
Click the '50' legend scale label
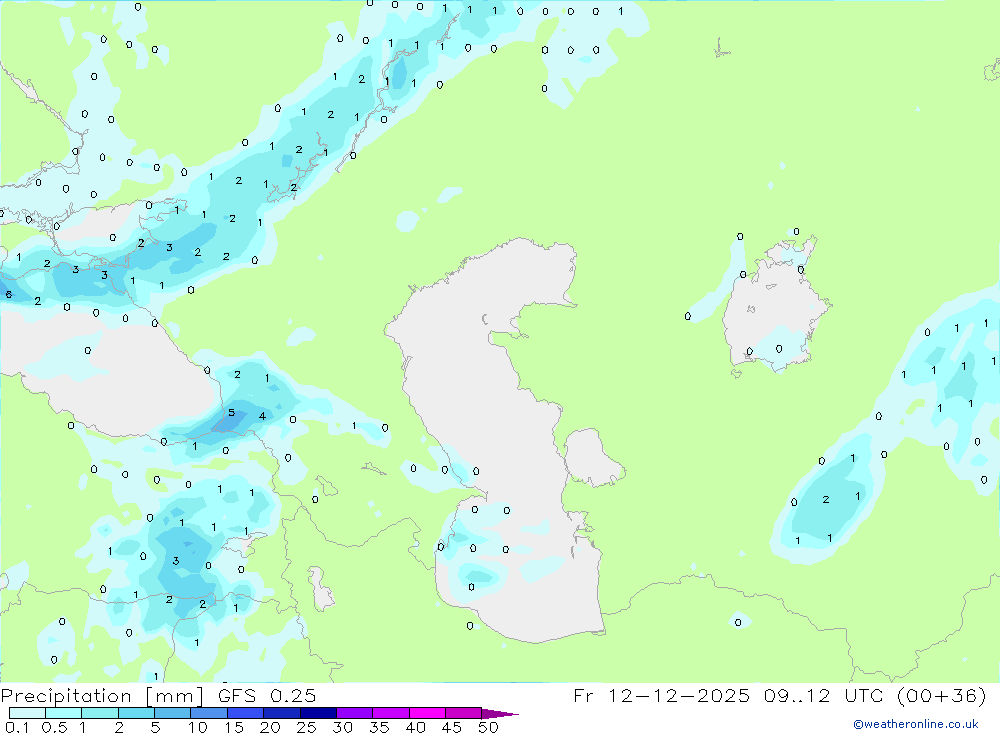click(x=488, y=727)
